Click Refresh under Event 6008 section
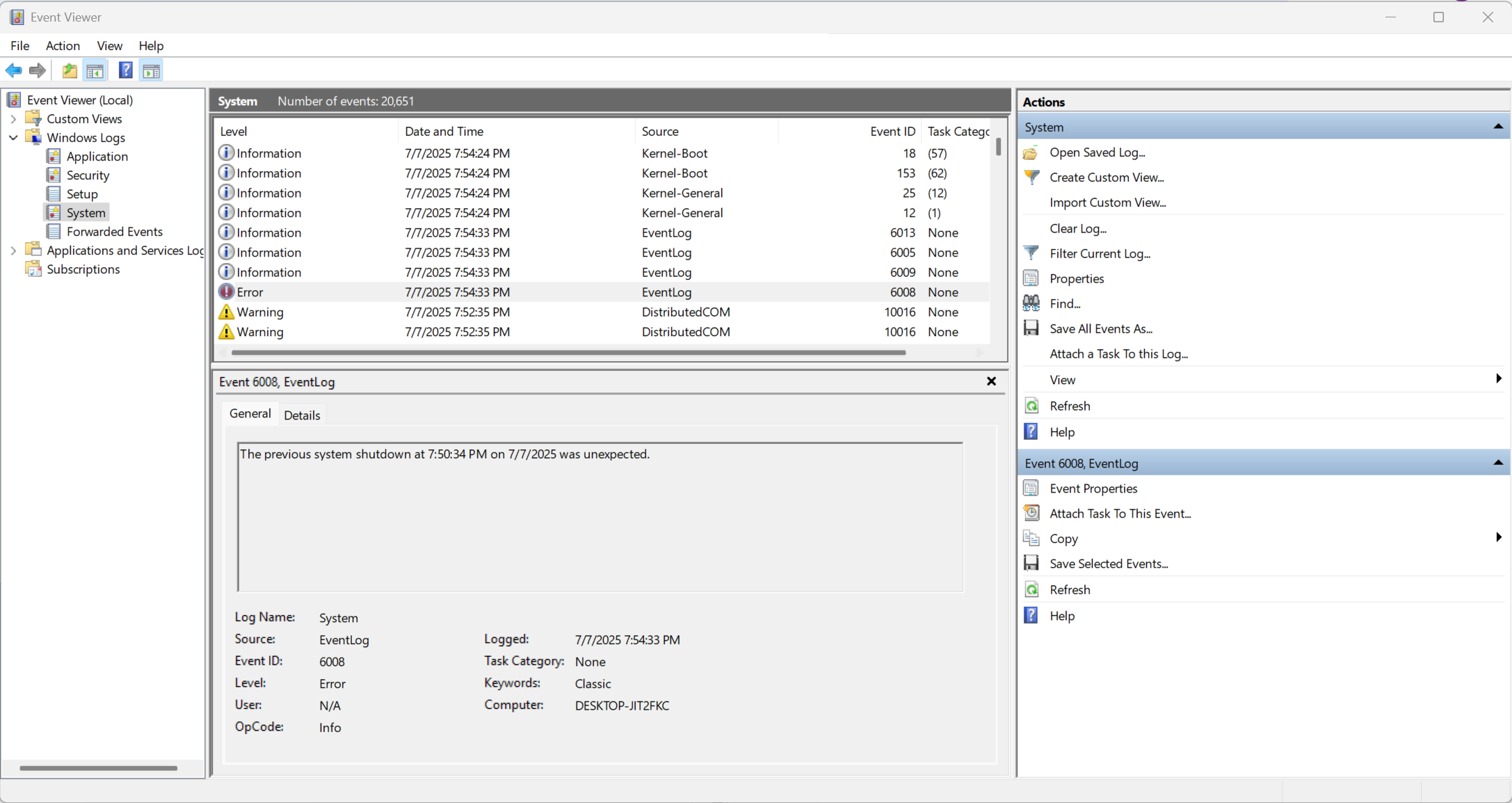Viewport: 1512px width, 803px height. point(1070,589)
